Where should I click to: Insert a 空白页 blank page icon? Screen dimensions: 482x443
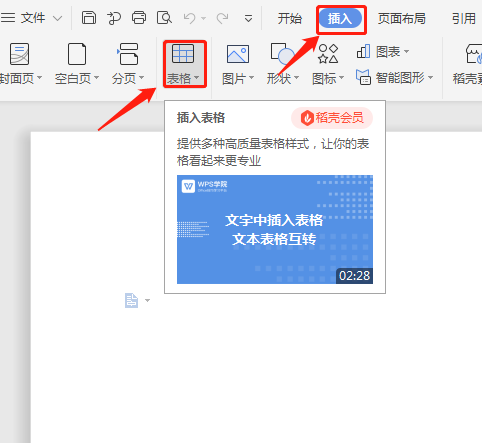pos(77,54)
